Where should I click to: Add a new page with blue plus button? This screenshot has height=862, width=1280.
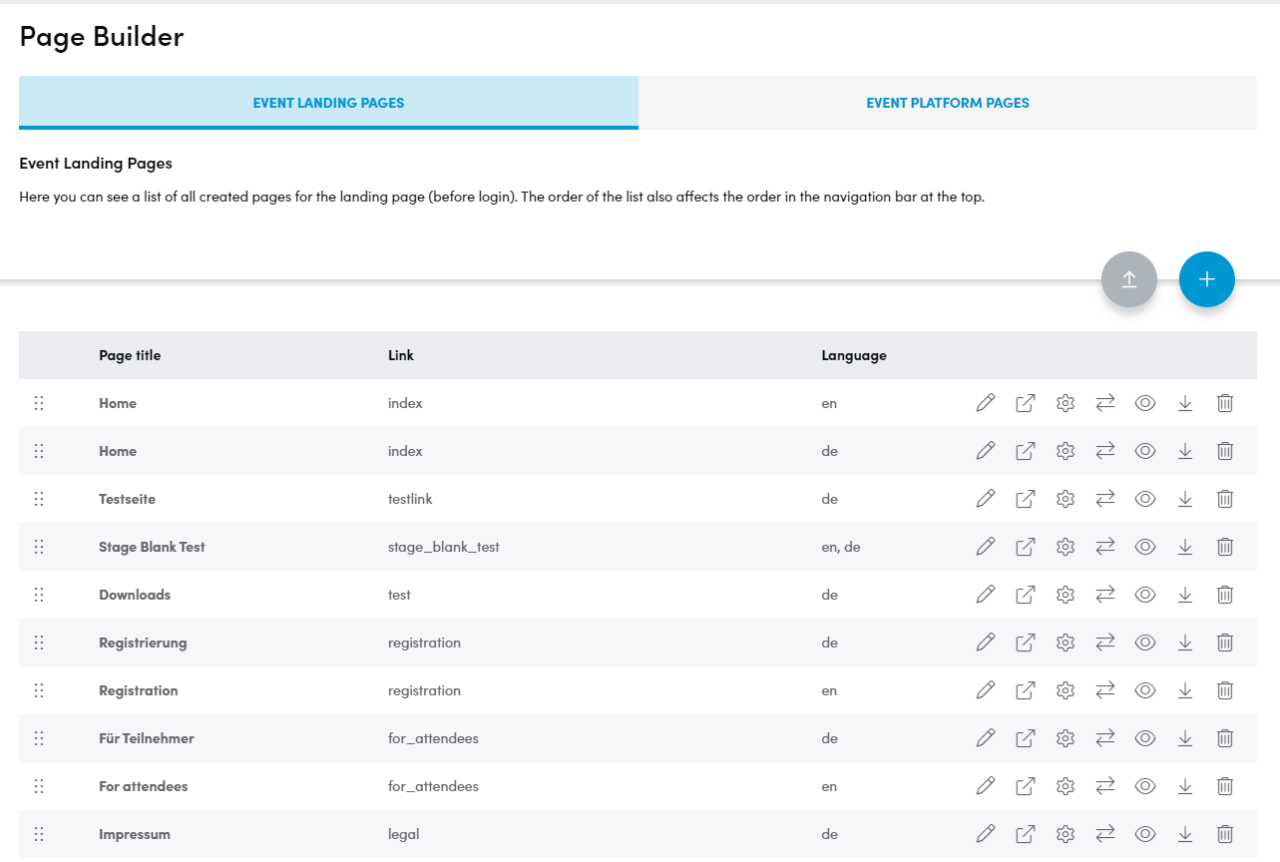(1207, 280)
